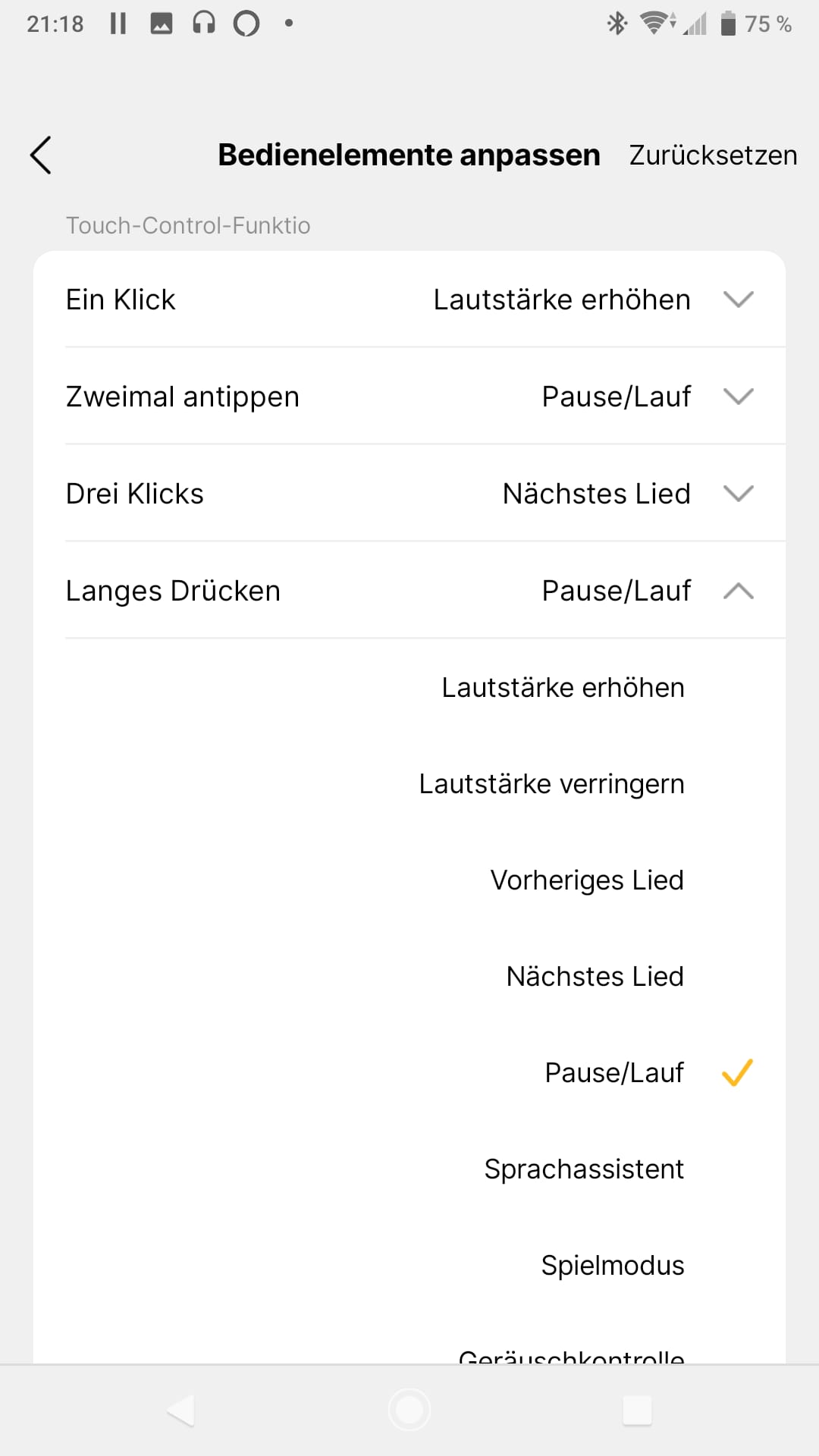The width and height of the screenshot is (819, 1456).
Task: Tap the headphones icon in status bar
Action: 203,24
